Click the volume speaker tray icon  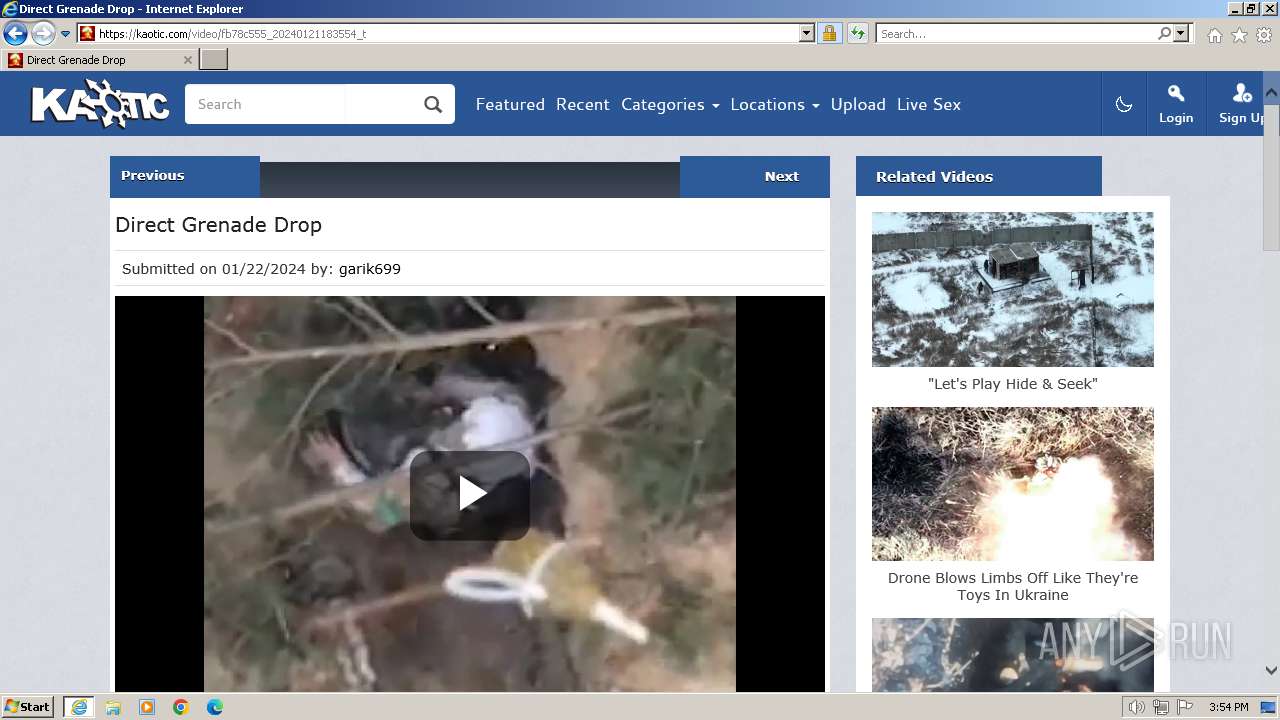tap(1136, 707)
